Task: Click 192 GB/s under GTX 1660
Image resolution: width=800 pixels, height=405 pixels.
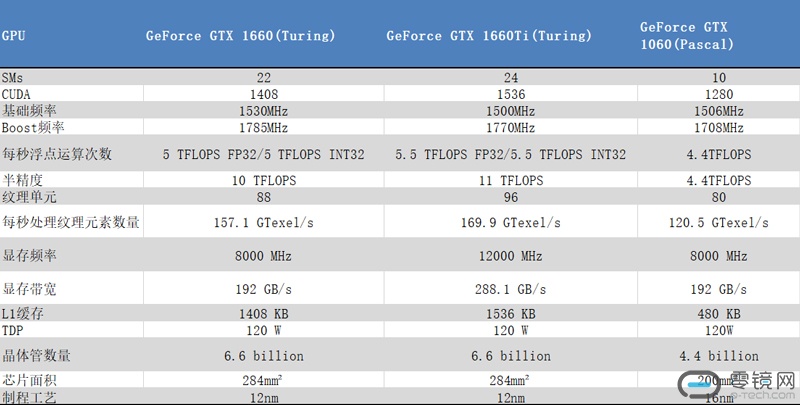Action: 264,289
